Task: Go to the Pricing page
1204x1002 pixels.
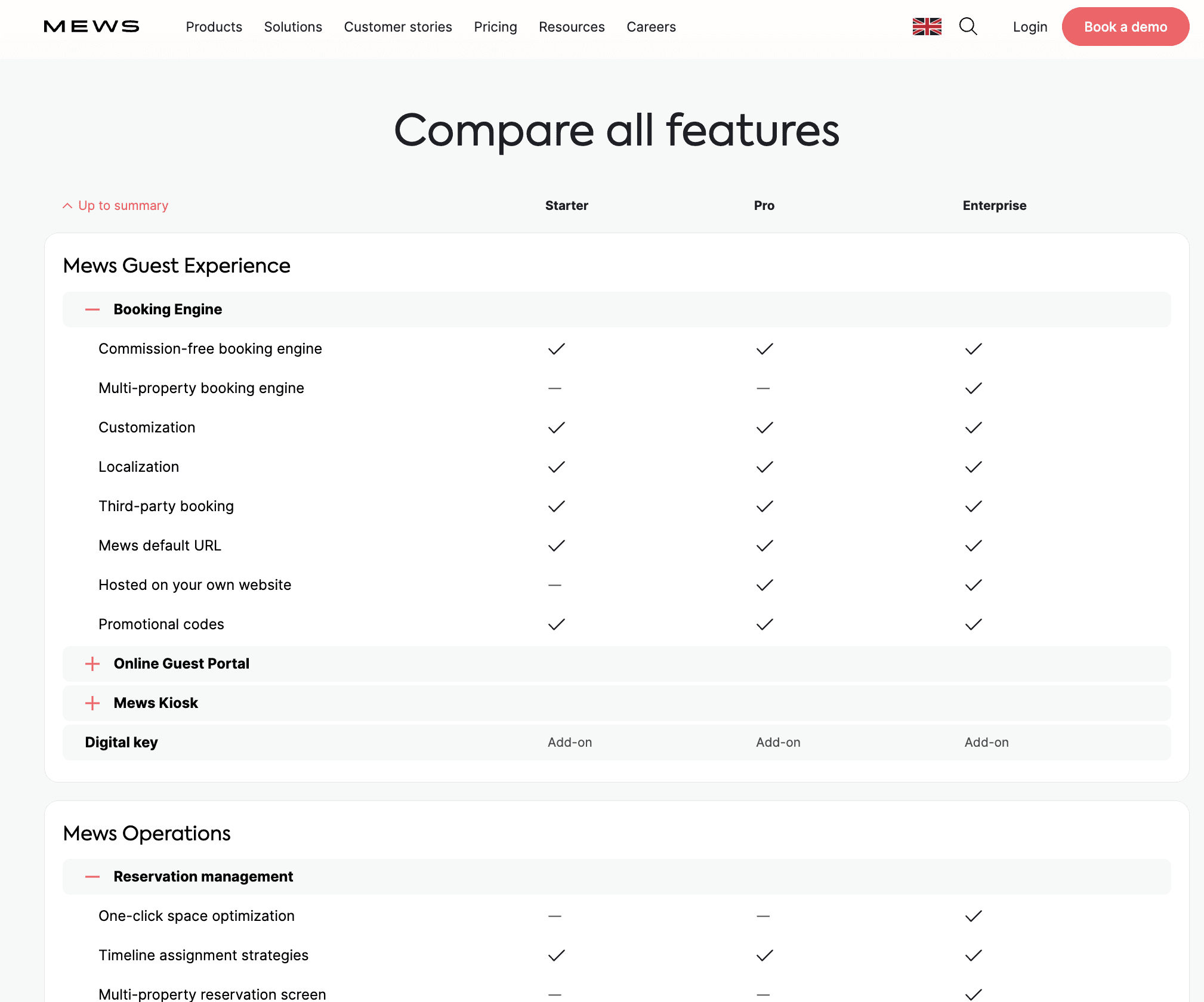Action: (x=495, y=27)
